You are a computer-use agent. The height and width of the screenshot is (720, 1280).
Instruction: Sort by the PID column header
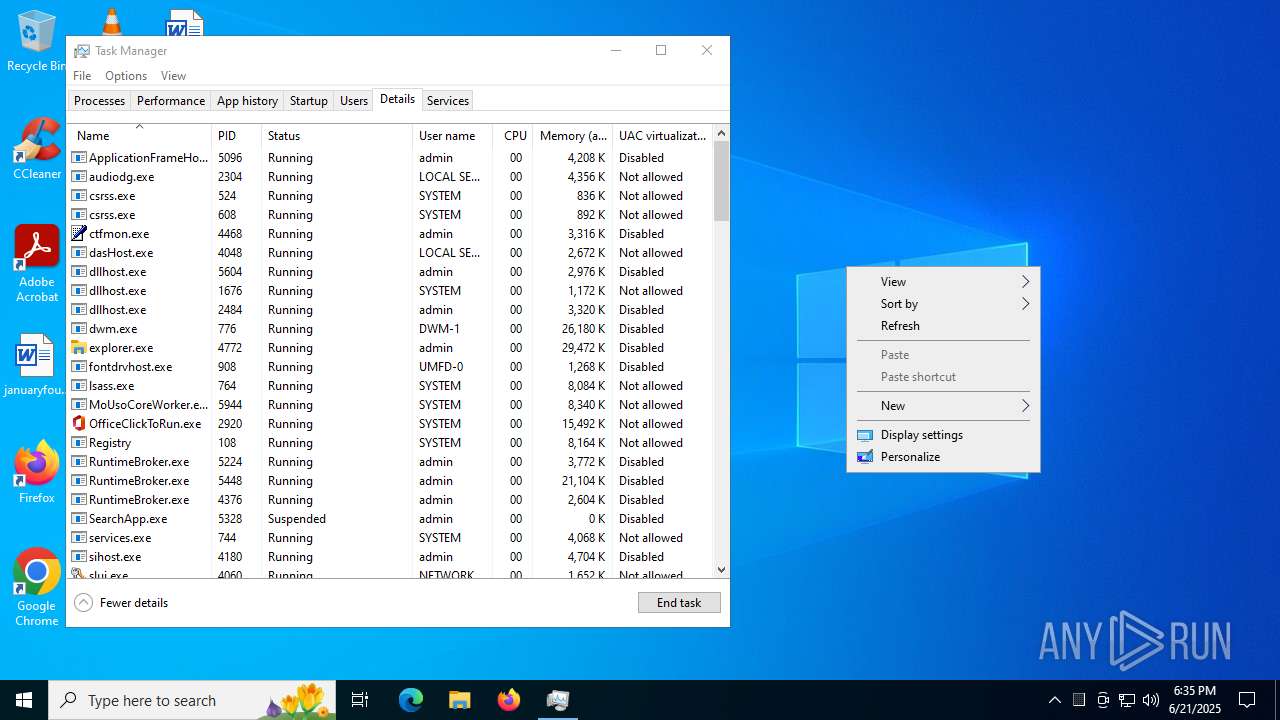(237, 136)
